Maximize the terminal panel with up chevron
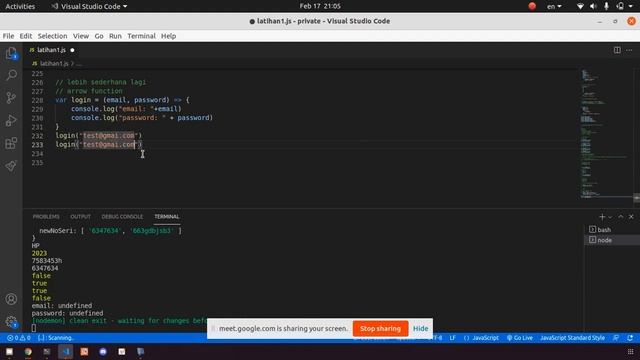640x360 pixels. click(620, 217)
